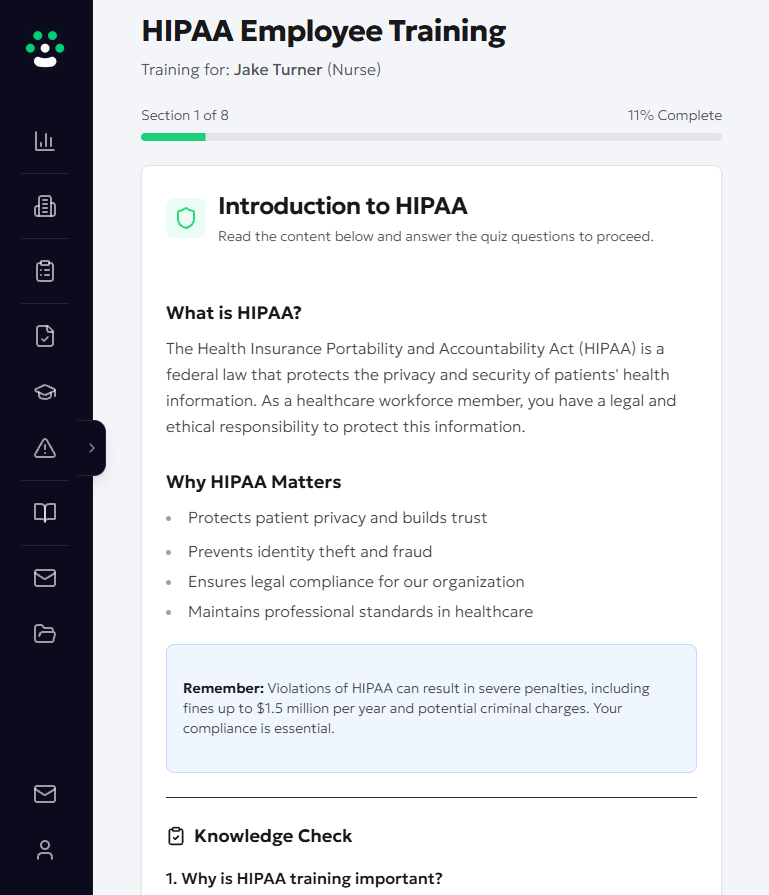The height and width of the screenshot is (895, 769).
Task: Open the user profile icon
Action: click(45, 850)
